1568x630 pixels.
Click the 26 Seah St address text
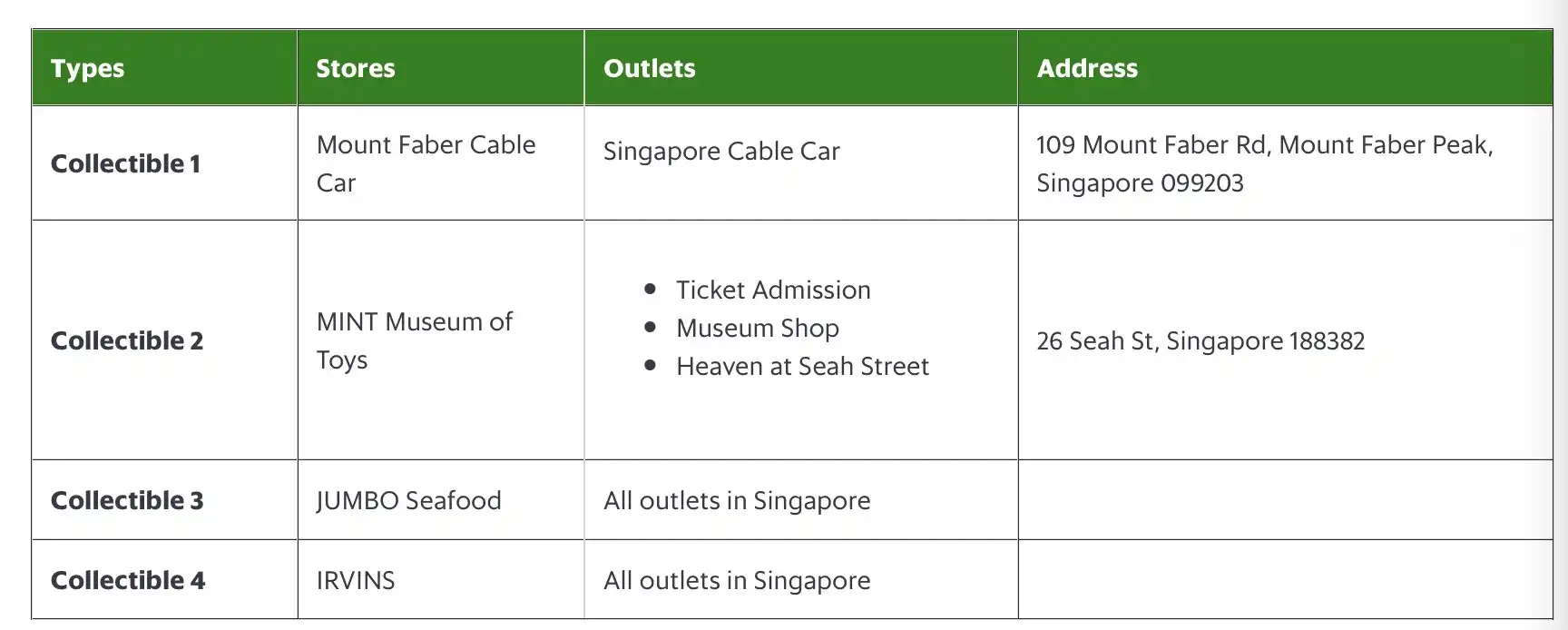[1200, 340]
